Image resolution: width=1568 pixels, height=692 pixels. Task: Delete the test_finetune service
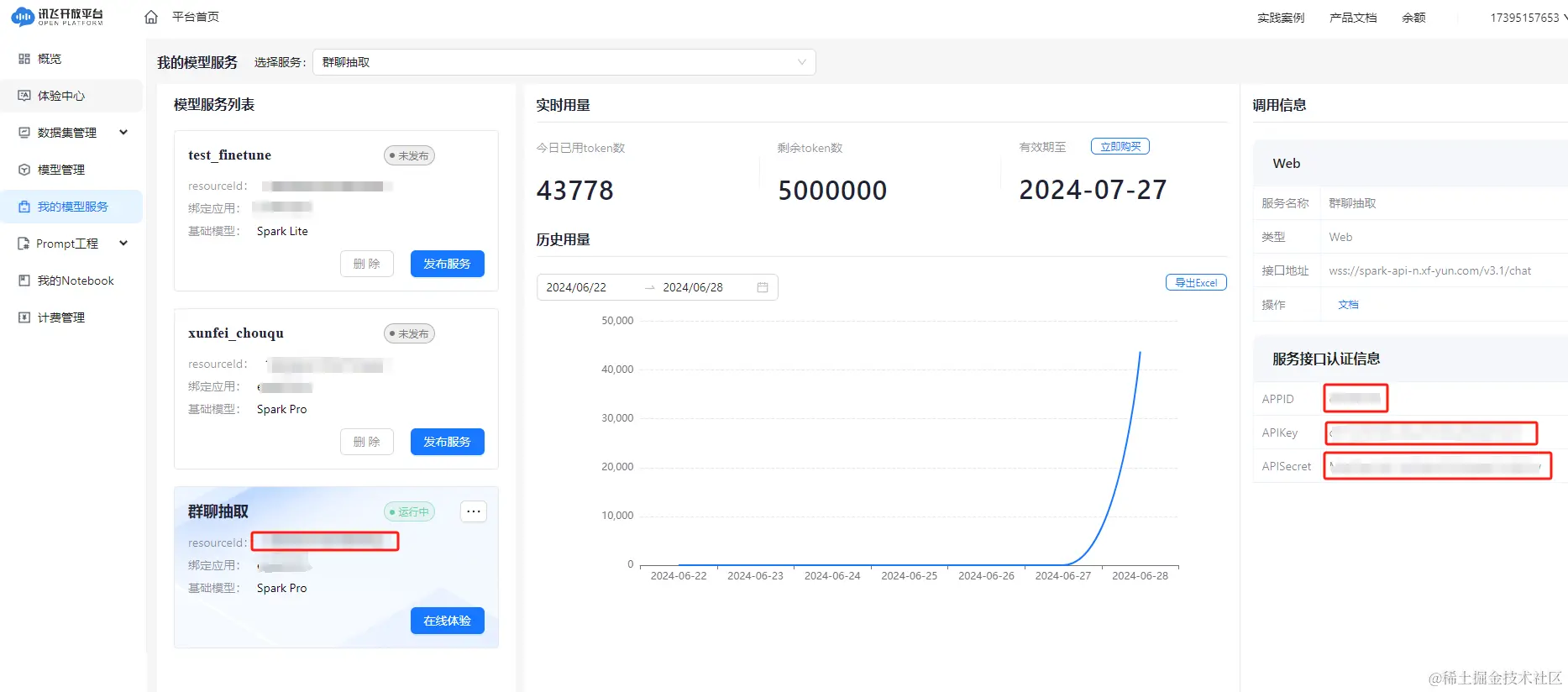[x=367, y=264]
